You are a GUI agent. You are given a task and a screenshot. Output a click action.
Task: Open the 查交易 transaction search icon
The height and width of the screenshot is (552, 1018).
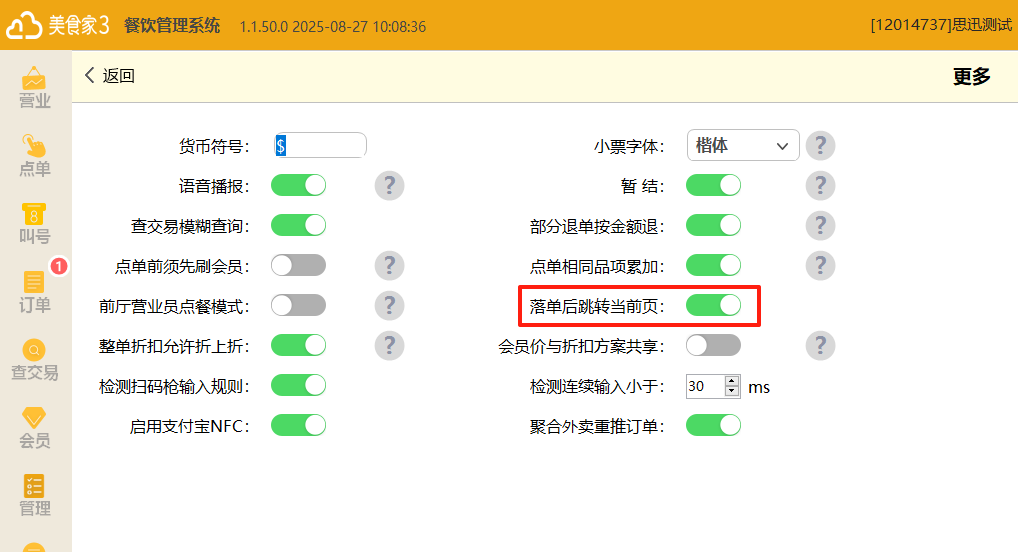coord(35,360)
